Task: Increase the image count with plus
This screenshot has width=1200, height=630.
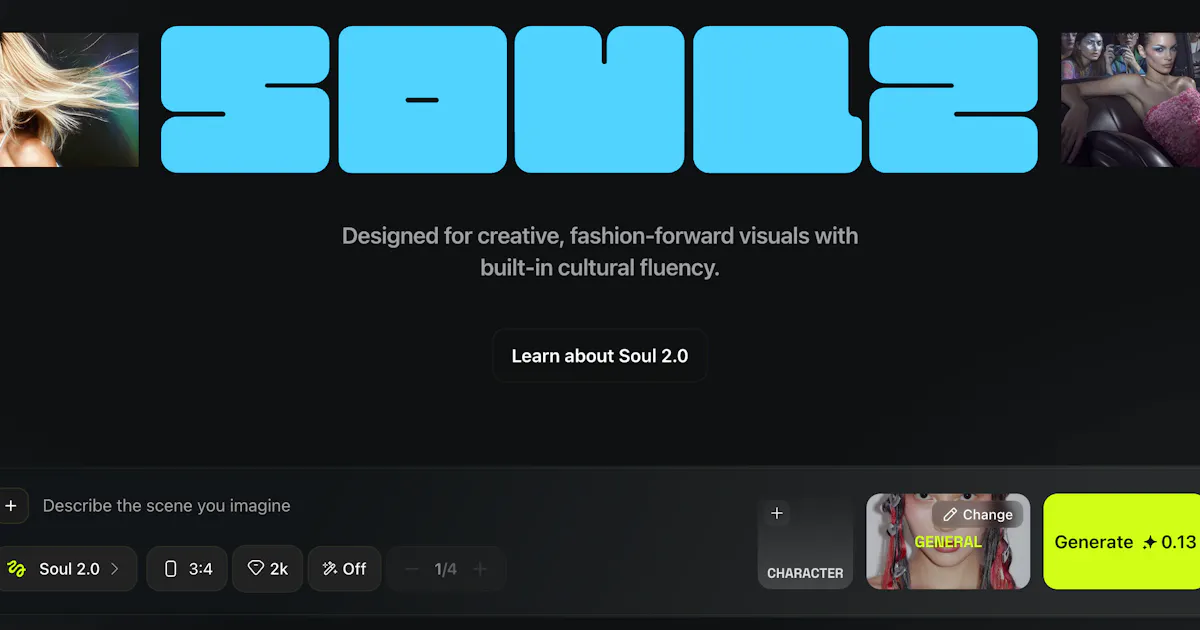Action: [x=480, y=569]
